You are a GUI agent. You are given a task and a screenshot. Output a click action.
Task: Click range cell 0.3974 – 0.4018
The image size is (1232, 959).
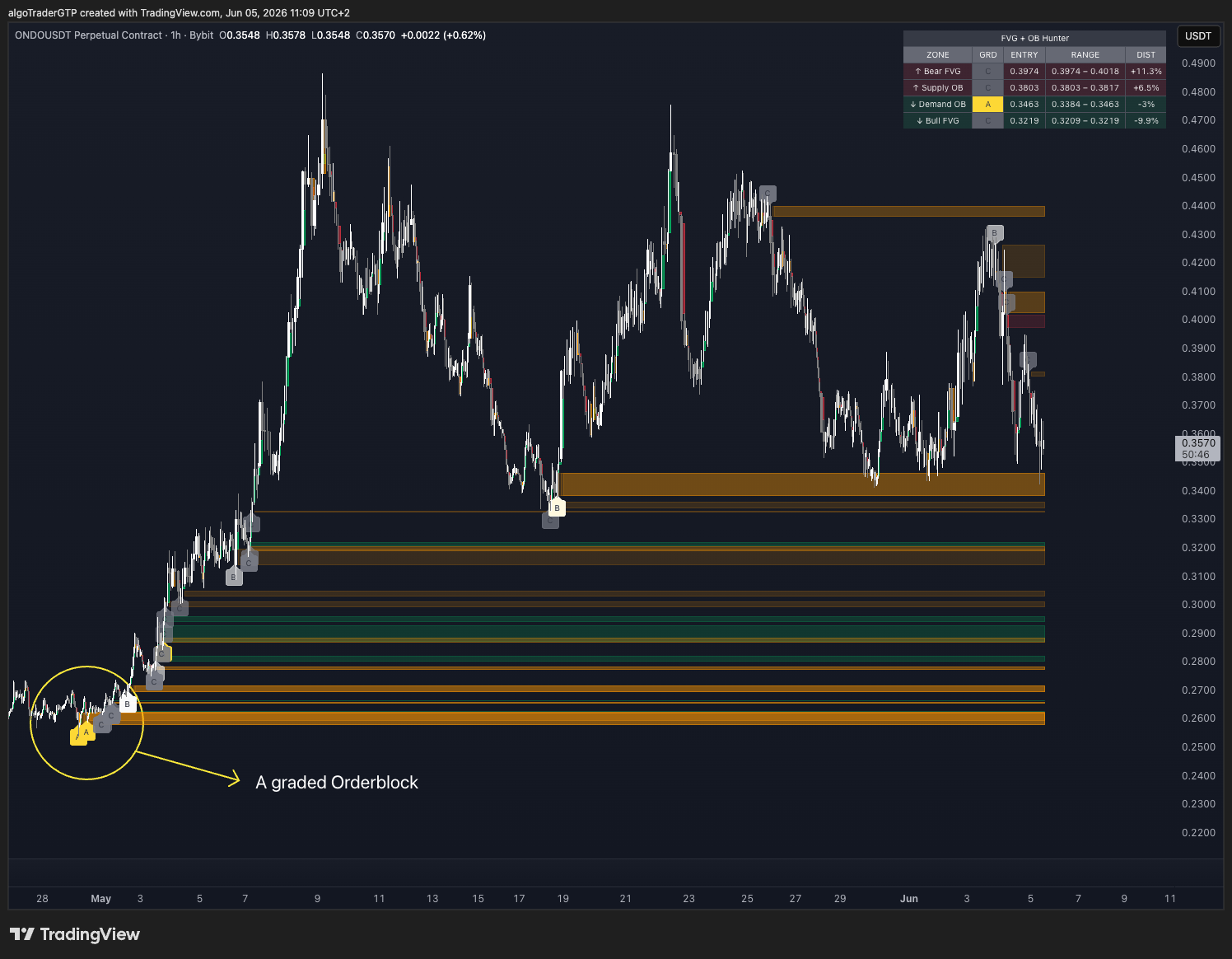[1085, 72]
